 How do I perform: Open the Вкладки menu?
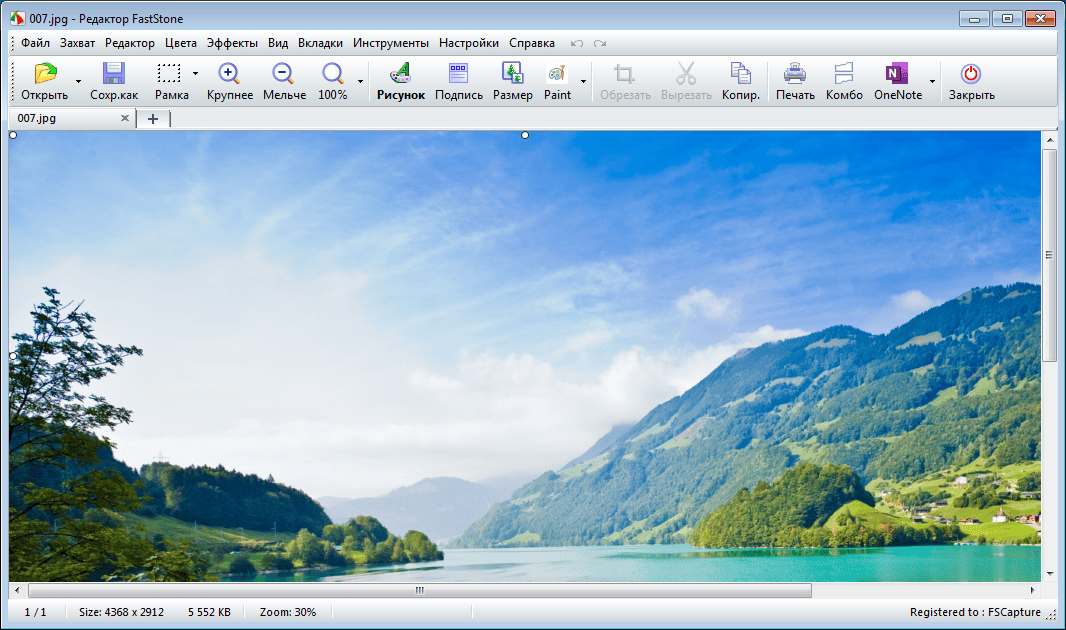click(x=320, y=43)
